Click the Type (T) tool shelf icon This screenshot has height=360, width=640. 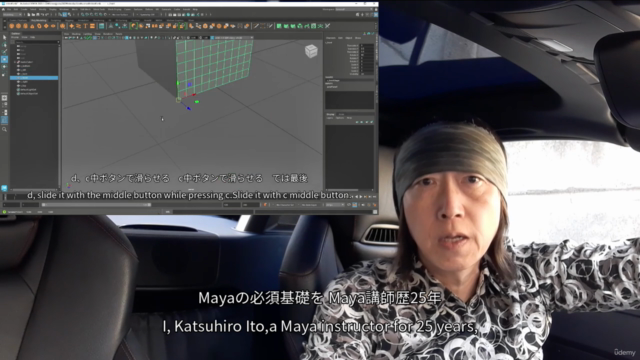coord(85,26)
